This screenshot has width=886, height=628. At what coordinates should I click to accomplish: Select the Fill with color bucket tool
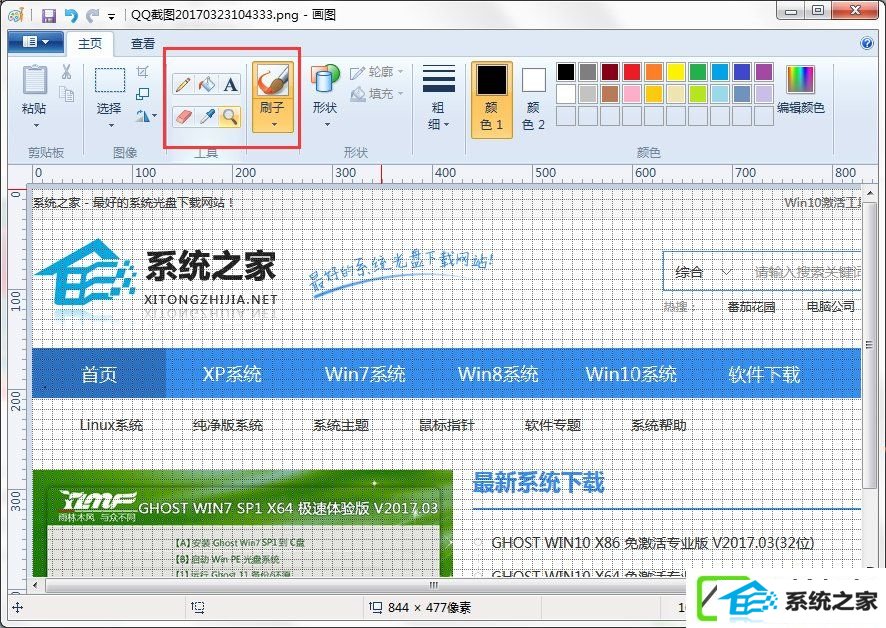(x=206, y=85)
